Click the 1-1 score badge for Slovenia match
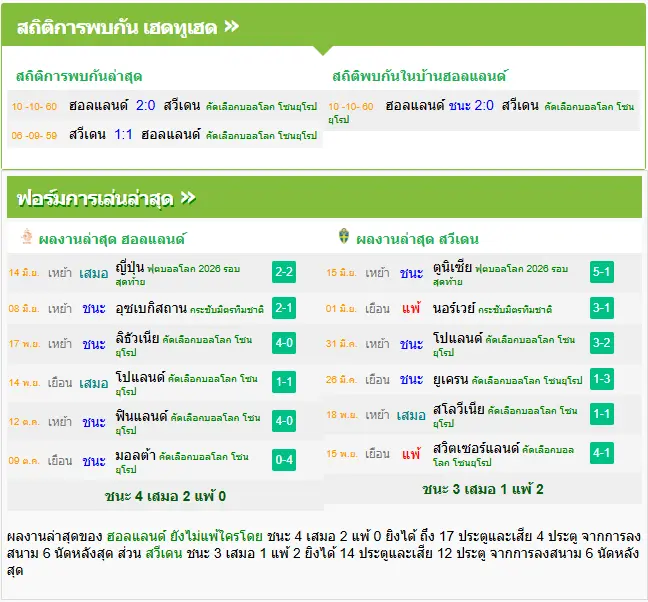648x602 pixels. pyautogui.click(x=602, y=414)
